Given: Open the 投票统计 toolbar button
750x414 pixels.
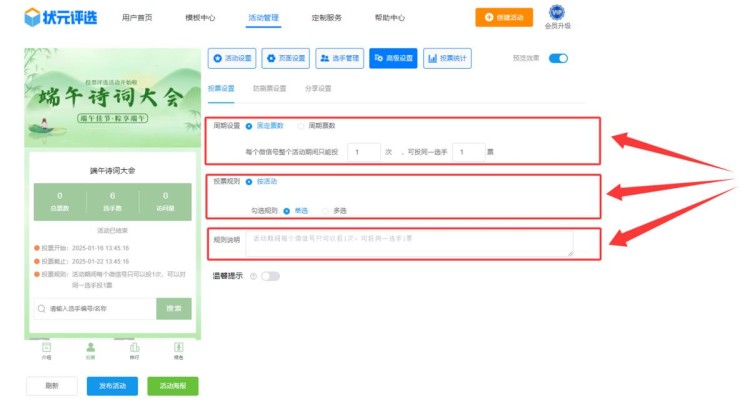Looking at the screenshot, I should (448, 59).
